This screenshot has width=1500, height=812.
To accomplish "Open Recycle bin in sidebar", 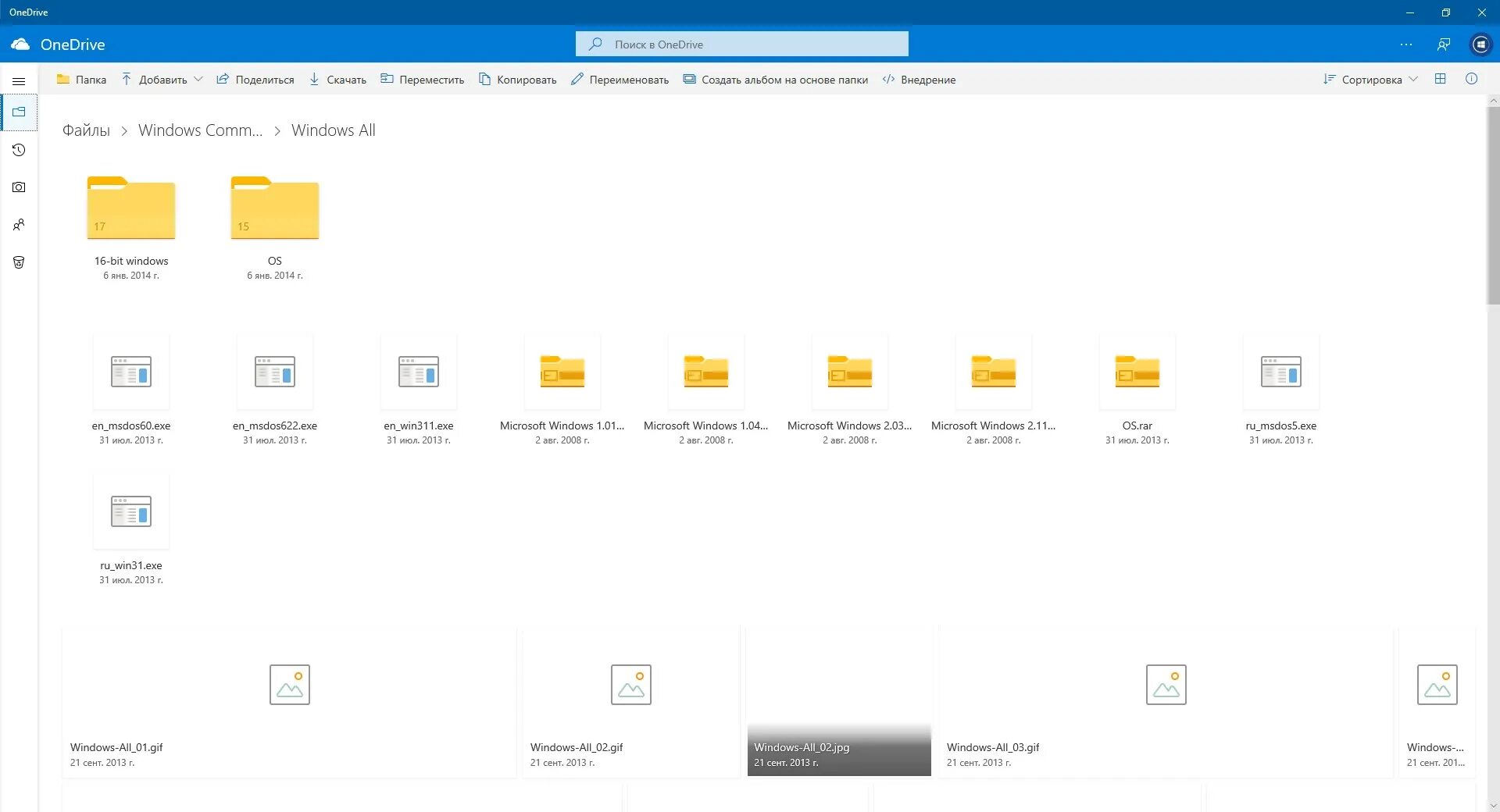I will (x=19, y=262).
